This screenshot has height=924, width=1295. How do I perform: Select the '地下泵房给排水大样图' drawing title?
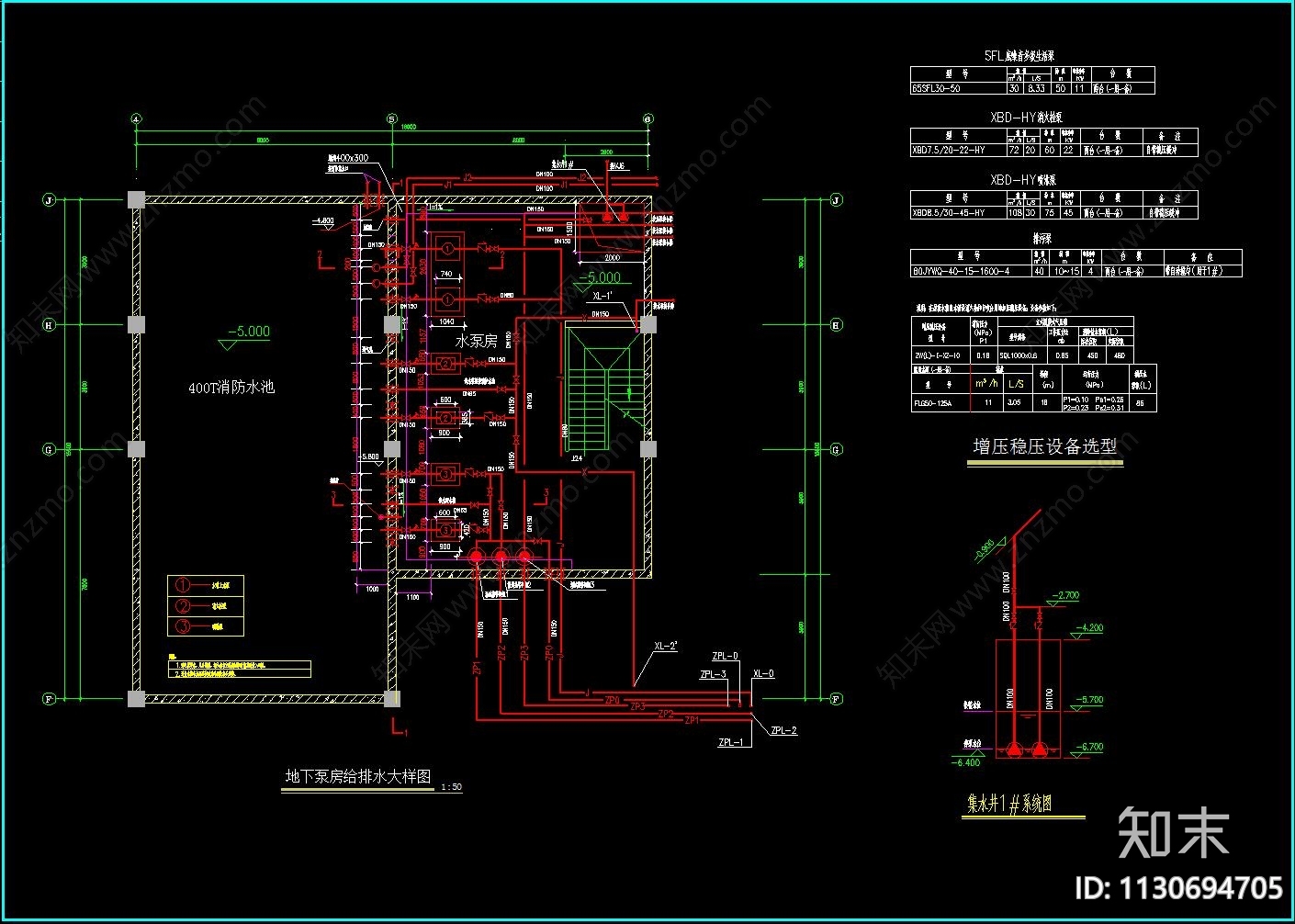click(x=357, y=776)
